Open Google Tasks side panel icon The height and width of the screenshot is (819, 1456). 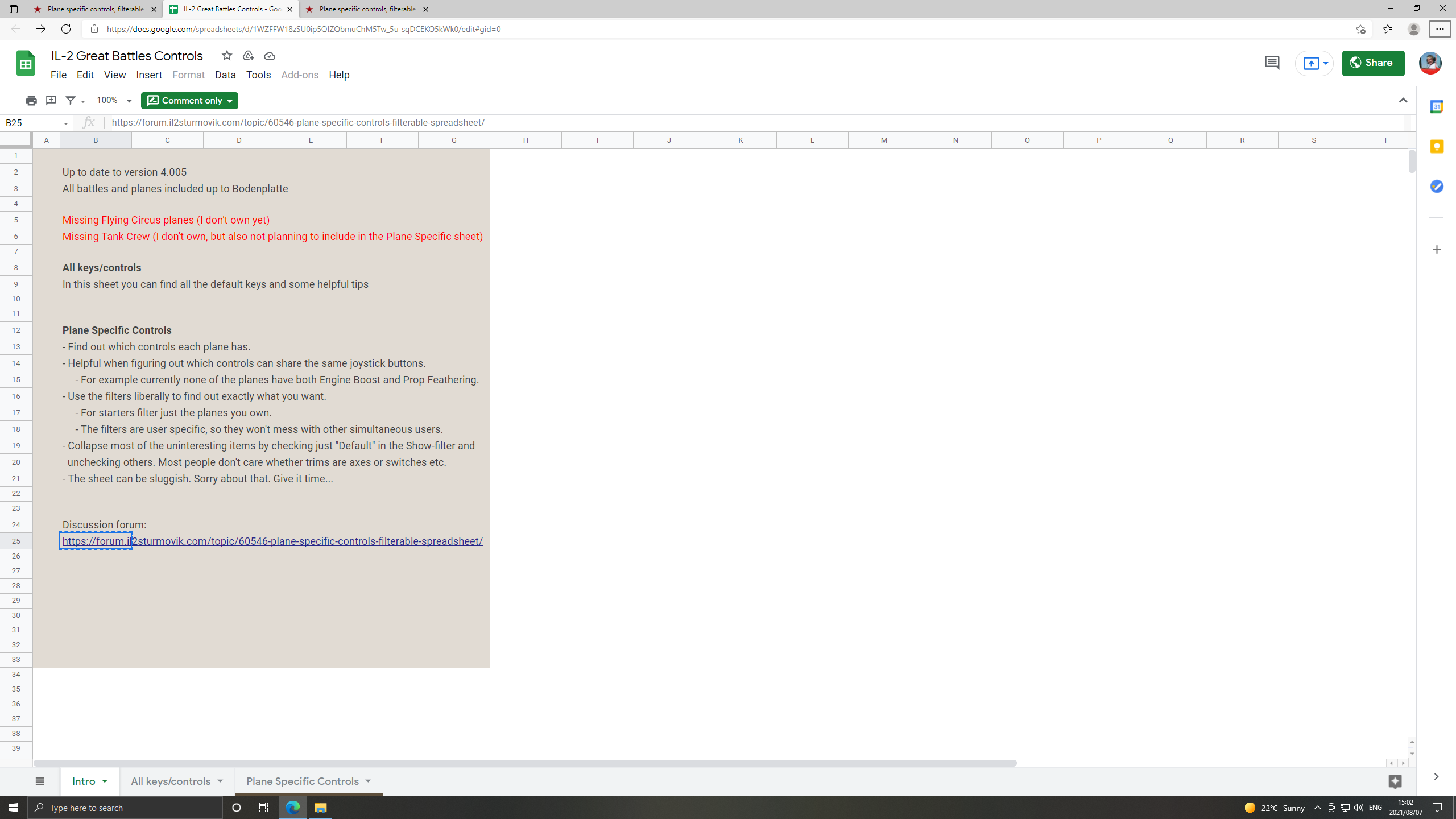pyautogui.click(x=1437, y=187)
